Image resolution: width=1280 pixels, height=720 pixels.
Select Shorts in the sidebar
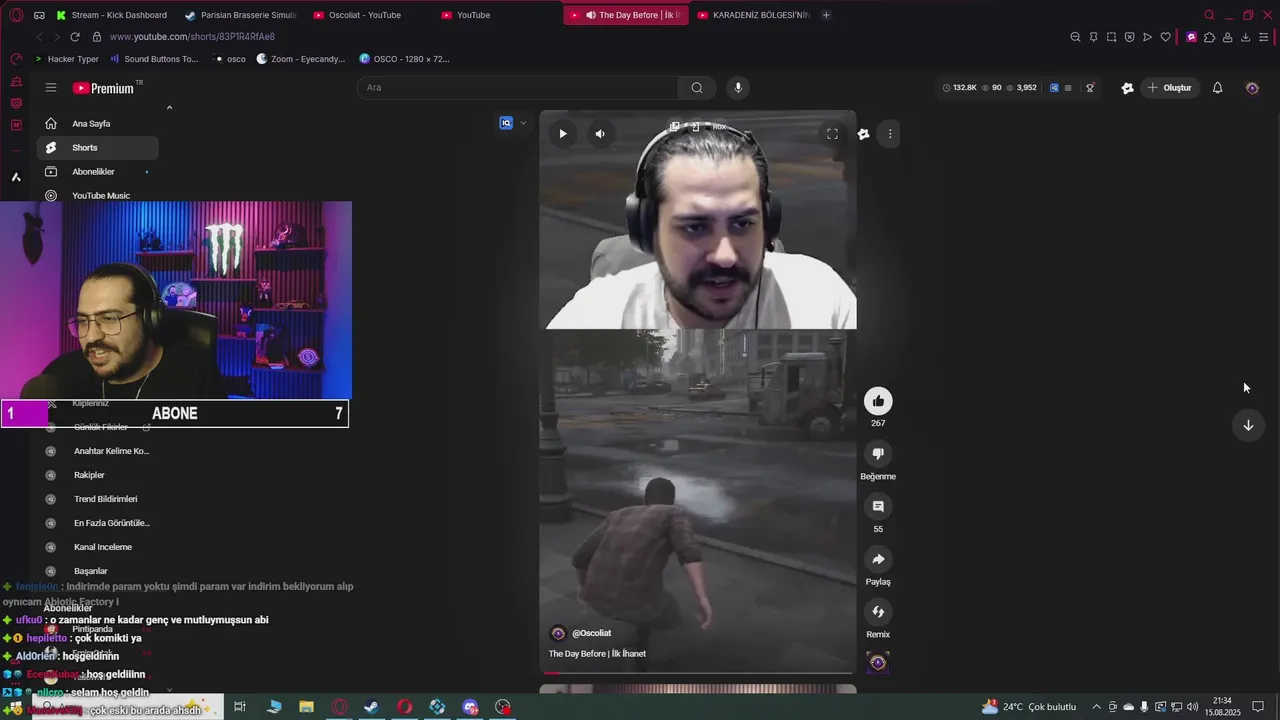pos(97,148)
